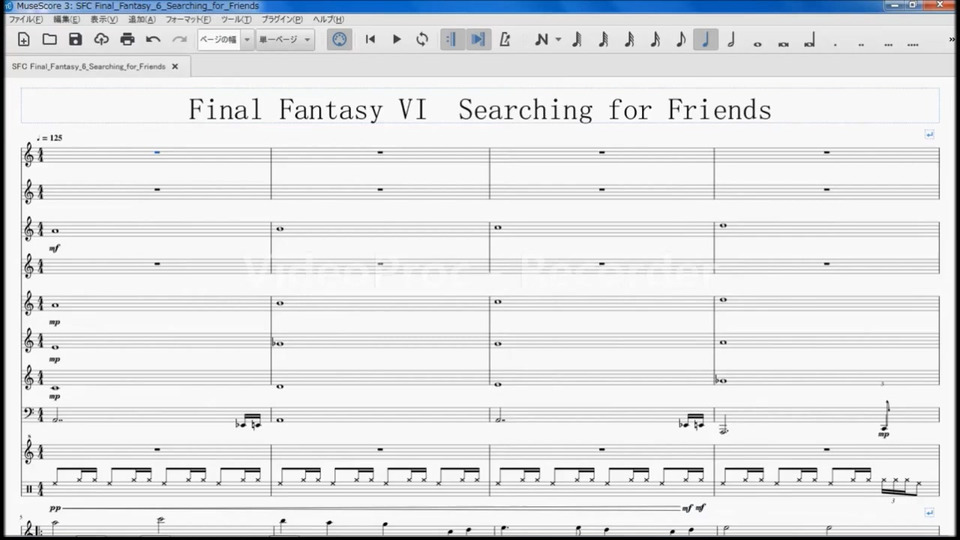
Task: Toggle MIDI input button
Action: 339,40
